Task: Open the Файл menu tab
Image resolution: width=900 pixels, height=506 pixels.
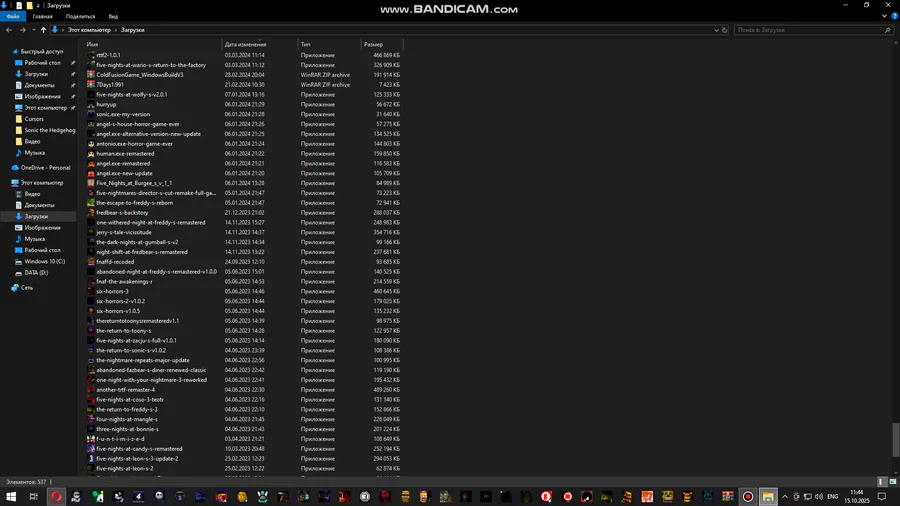Action: [x=13, y=17]
